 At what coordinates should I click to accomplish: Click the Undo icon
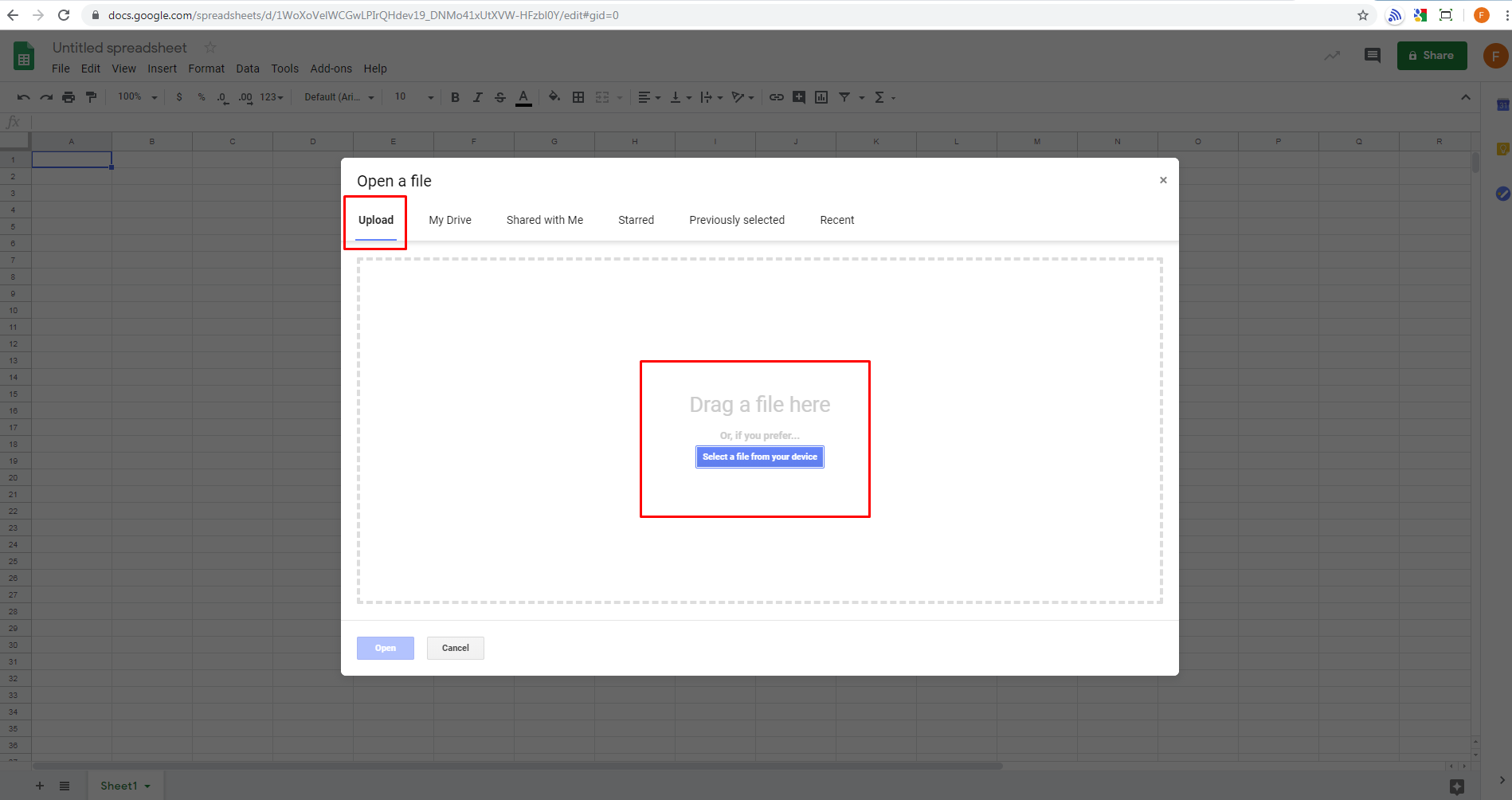pos(23,97)
